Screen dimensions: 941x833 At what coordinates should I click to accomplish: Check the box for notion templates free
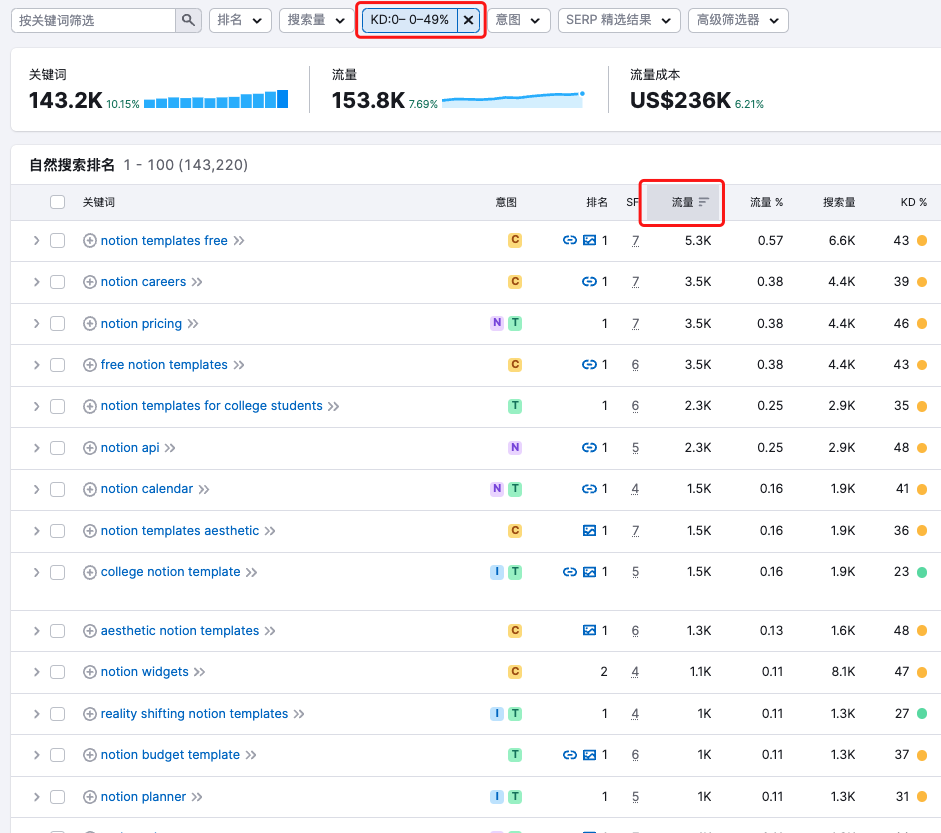click(58, 240)
